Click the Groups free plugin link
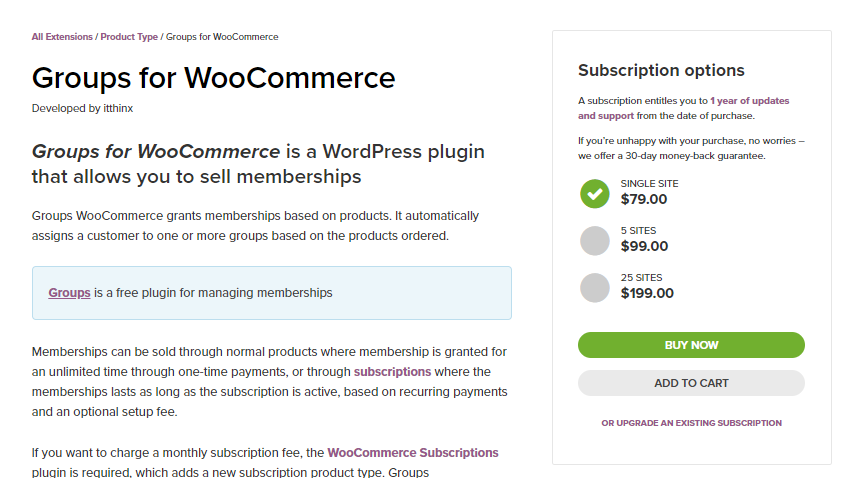 [69, 293]
